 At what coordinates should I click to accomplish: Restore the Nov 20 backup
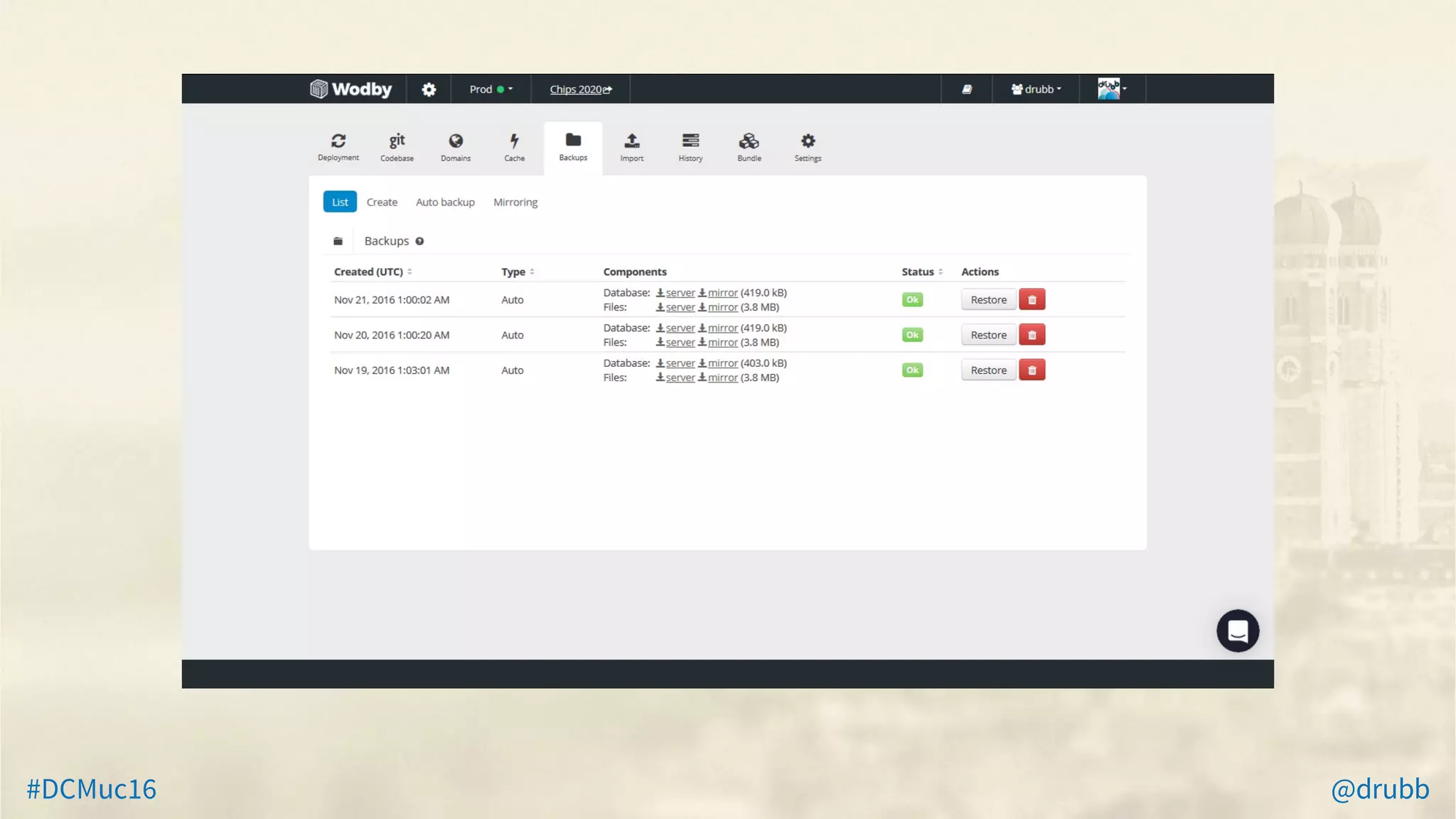coord(988,335)
